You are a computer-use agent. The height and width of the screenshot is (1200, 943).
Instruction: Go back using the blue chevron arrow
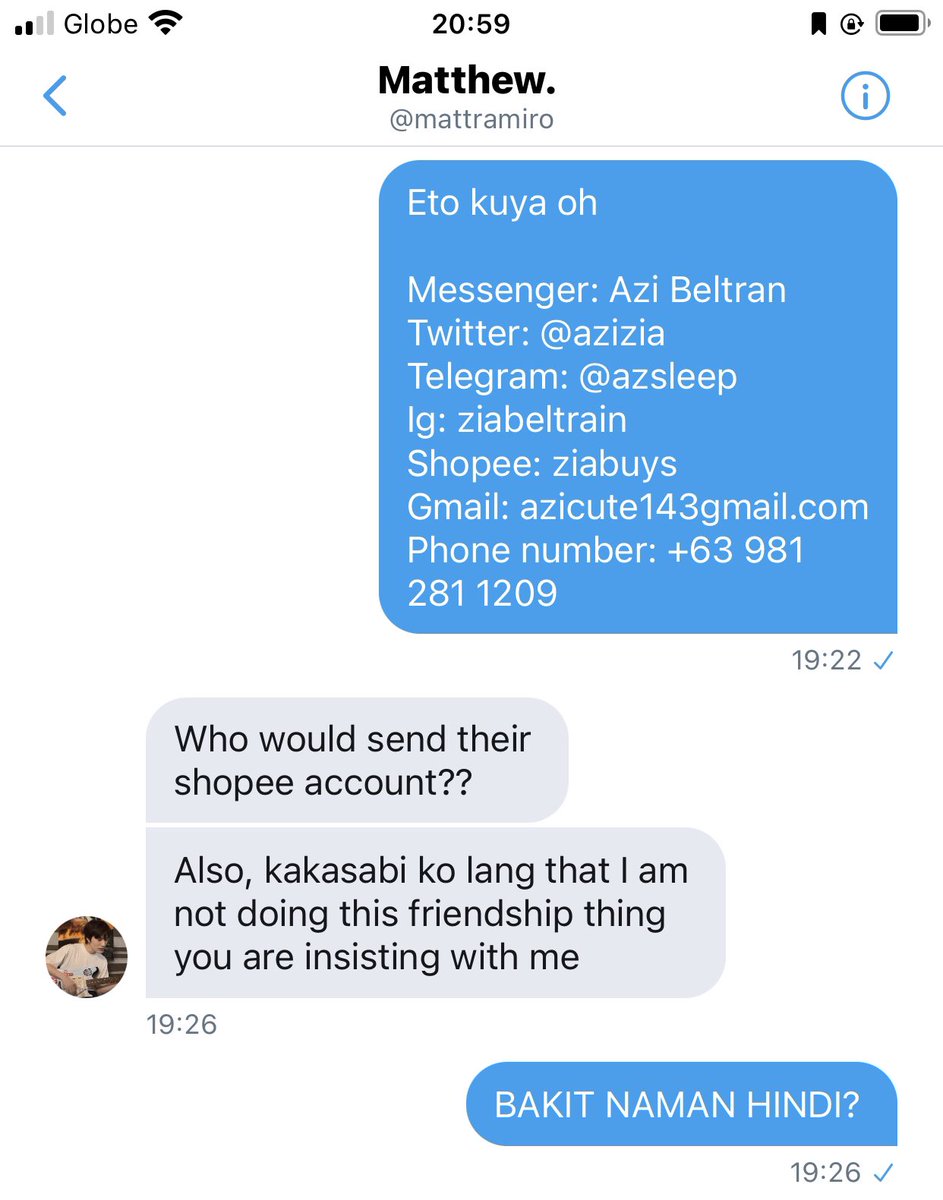[55, 96]
